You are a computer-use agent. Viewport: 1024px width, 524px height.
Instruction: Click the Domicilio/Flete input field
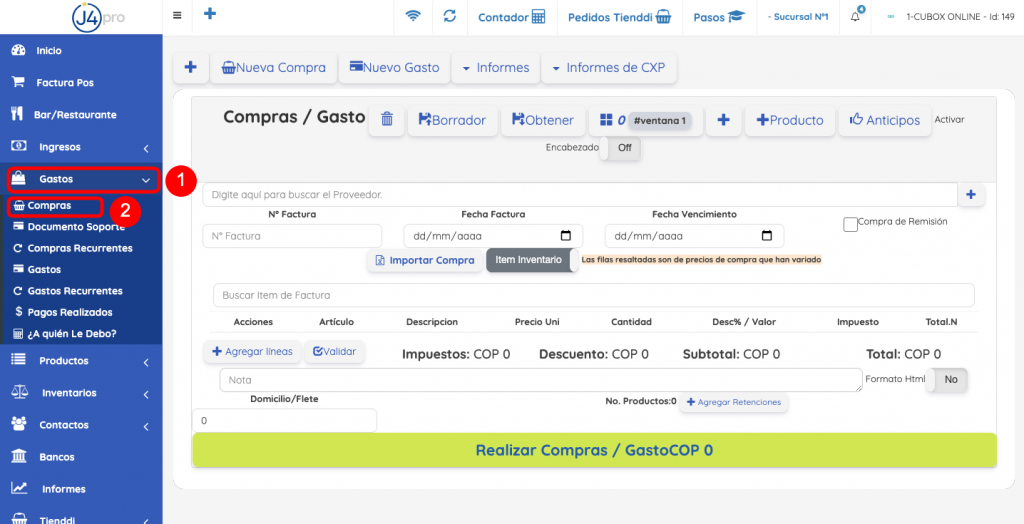(x=284, y=421)
